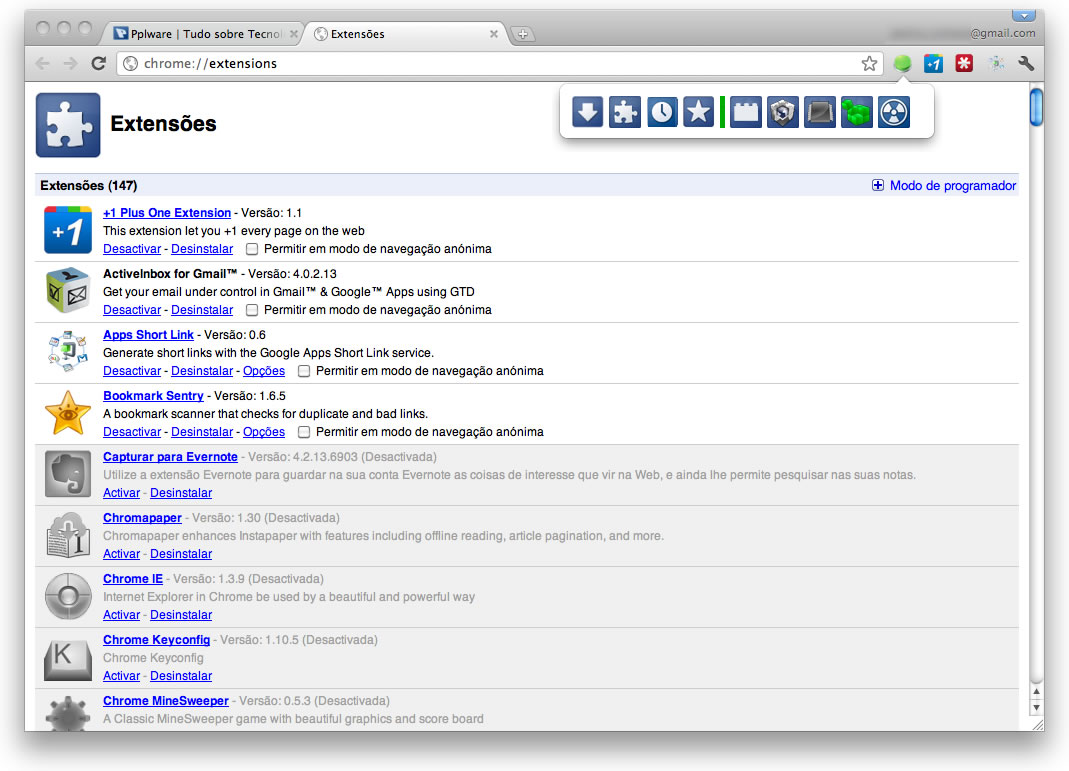Click Opções link for Apps Short Link

click(264, 371)
